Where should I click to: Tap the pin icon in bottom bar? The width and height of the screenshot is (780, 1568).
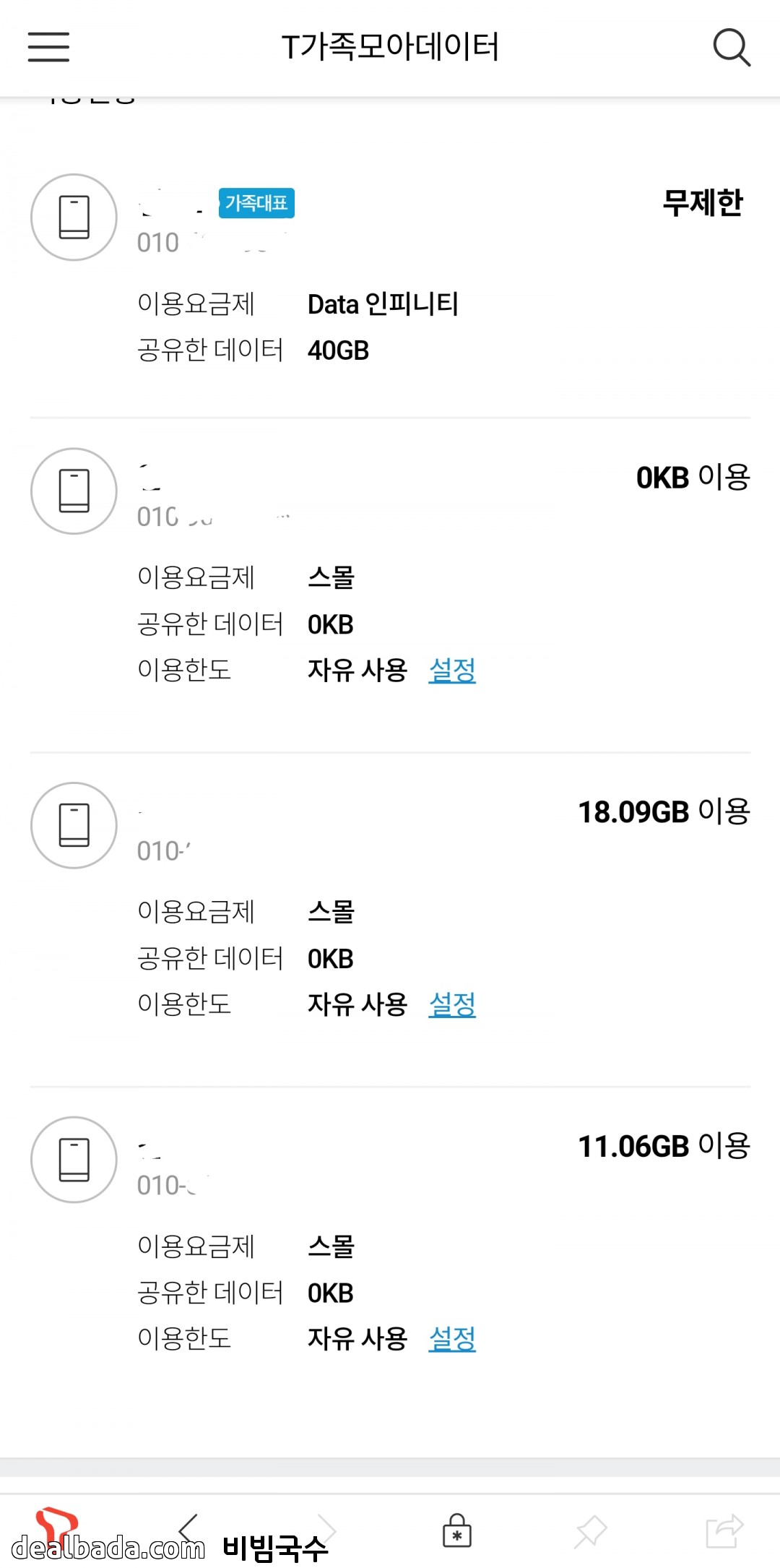[590, 1530]
